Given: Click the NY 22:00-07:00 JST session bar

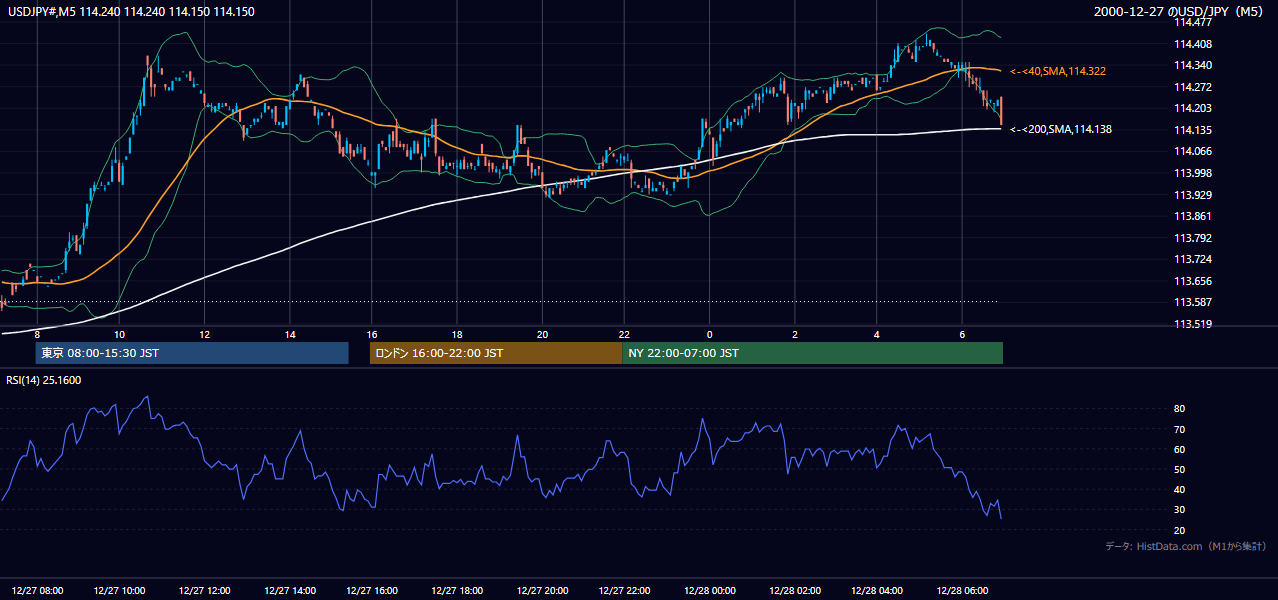Looking at the screenshot, I should [x=812, y=353].
